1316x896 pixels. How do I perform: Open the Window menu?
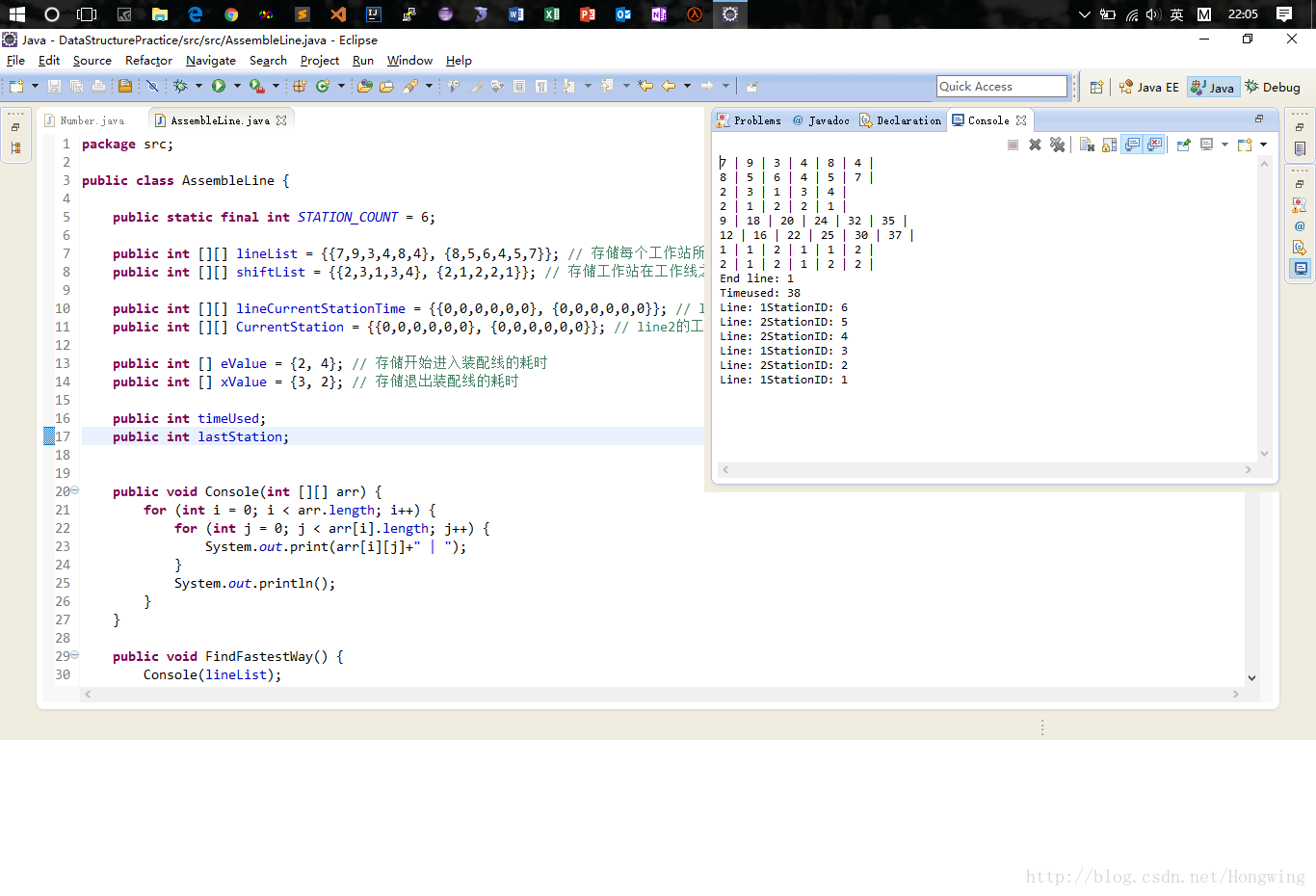tap(409, 60)
